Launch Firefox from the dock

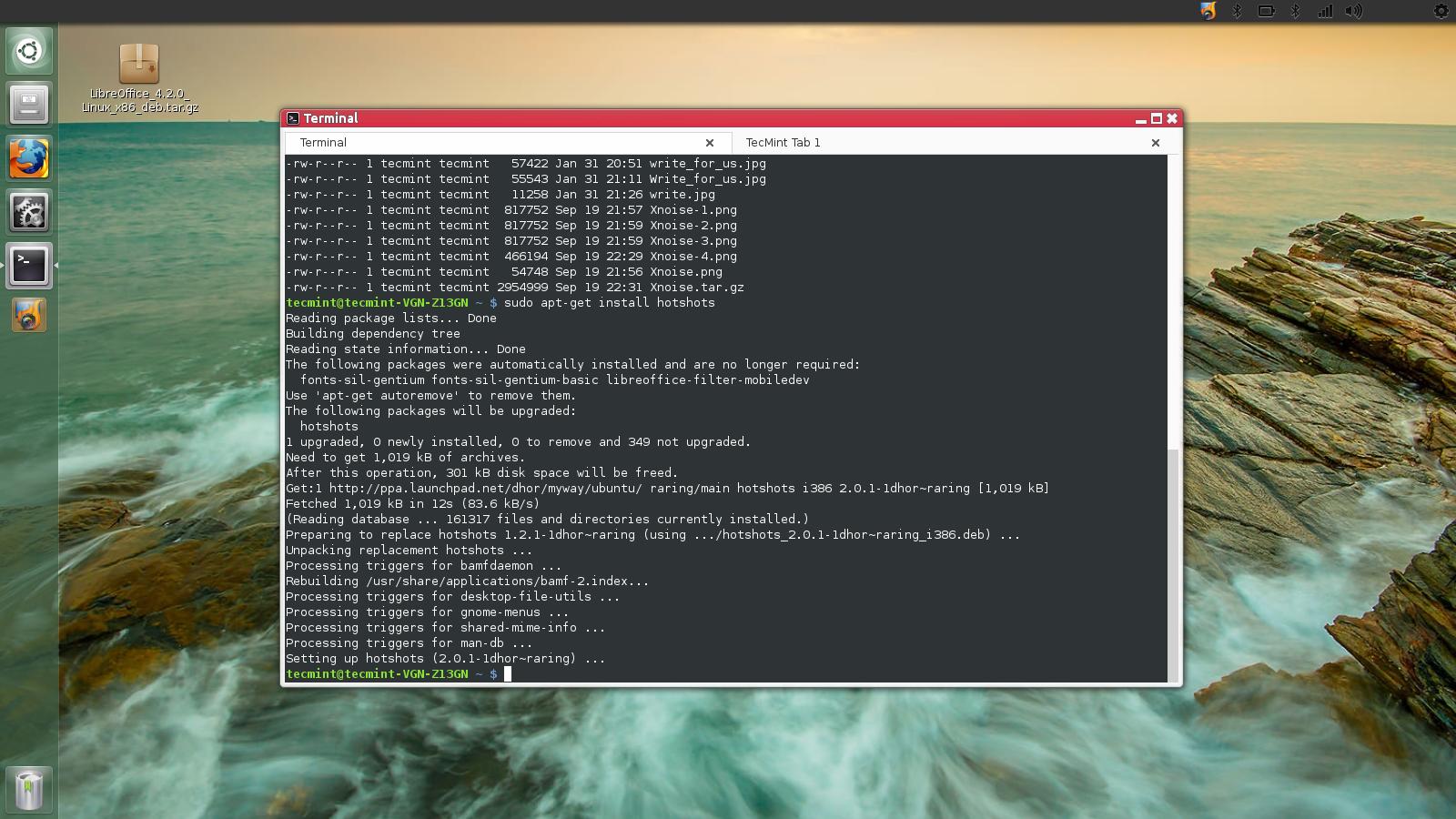[28, 157]
